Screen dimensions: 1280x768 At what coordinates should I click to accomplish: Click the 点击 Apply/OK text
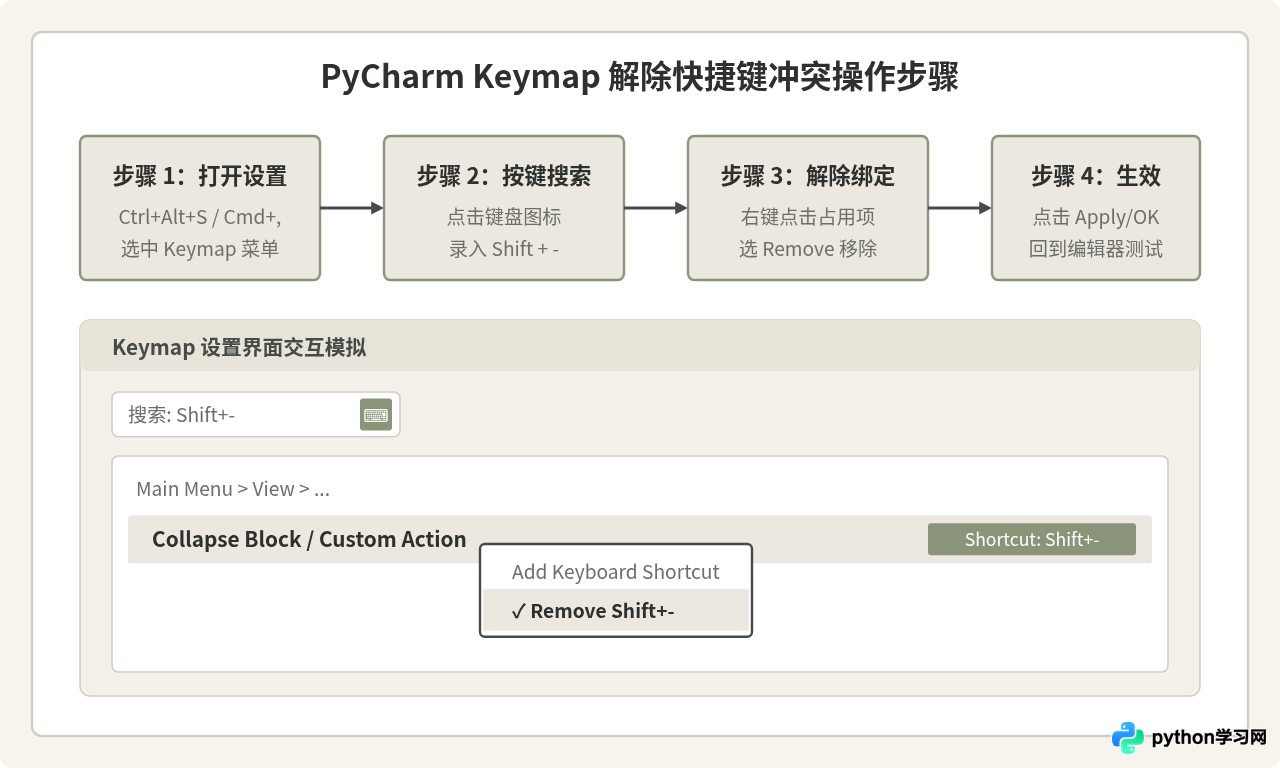pos(1096,217)
